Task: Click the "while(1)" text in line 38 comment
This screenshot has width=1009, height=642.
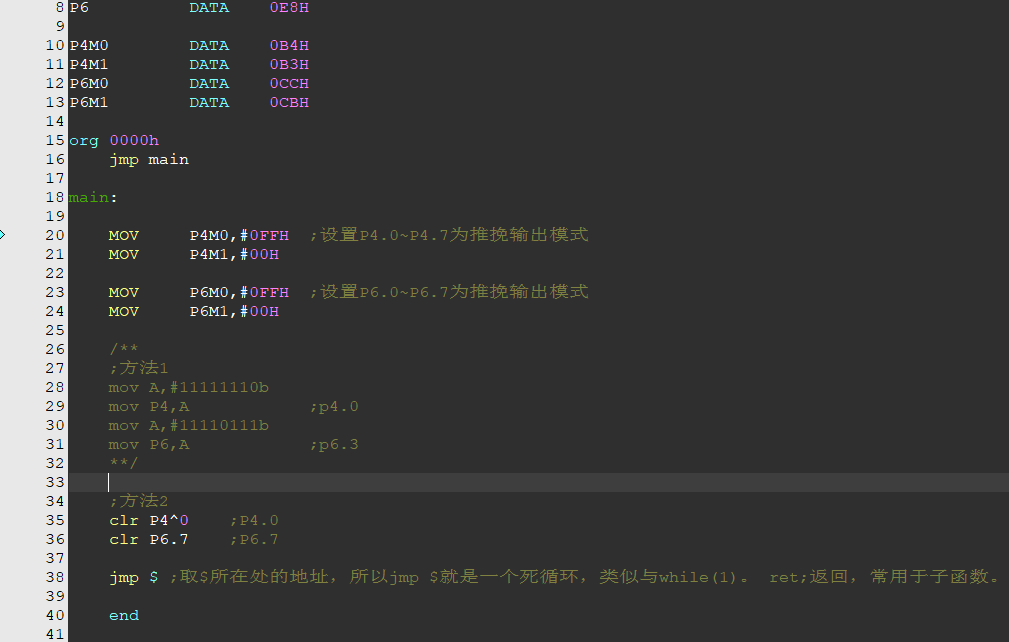Action: pos(698,577)
